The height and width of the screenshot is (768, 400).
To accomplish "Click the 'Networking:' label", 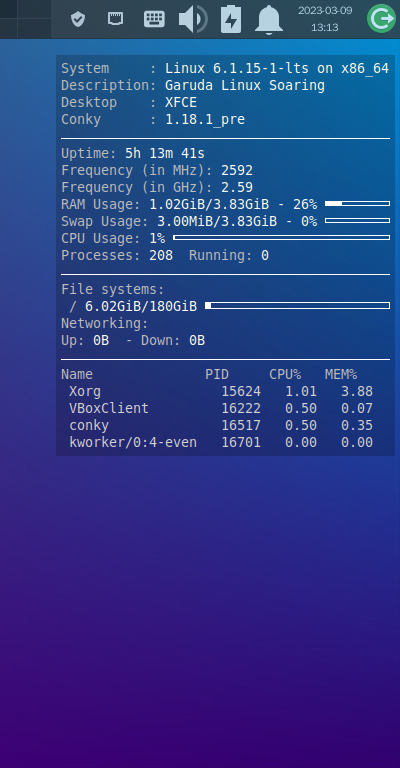I will (x=105, y=324).
